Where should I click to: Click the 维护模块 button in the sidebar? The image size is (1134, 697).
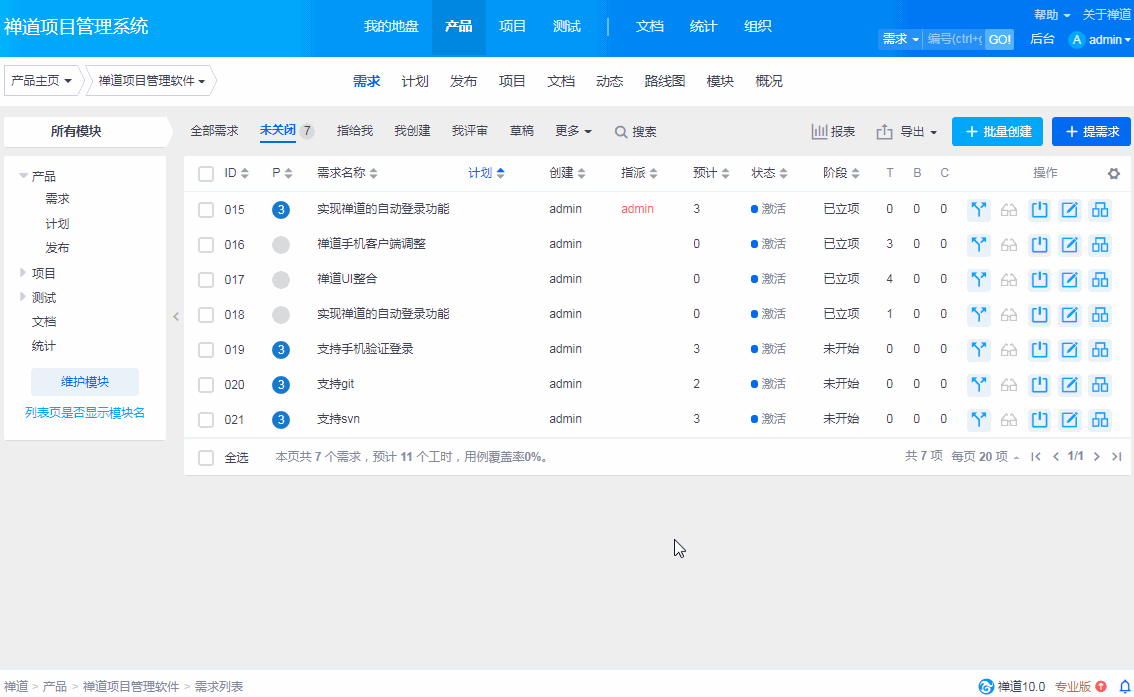pos(85,382)
